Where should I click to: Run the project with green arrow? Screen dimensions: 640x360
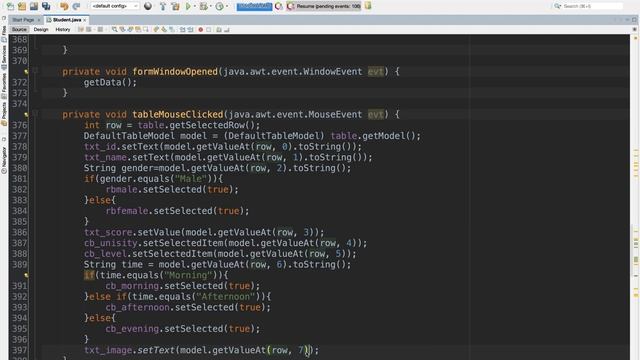(x=188, y=6)
